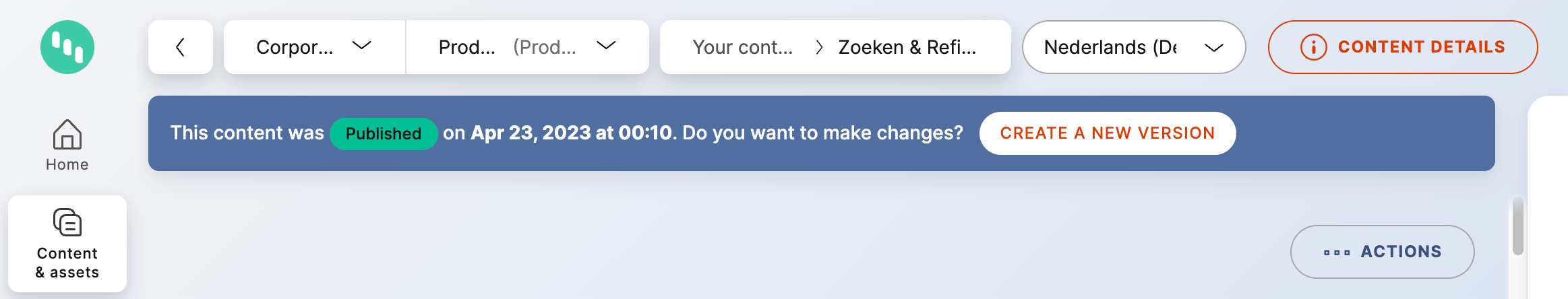The image size is (1568, 299).
Task: Click the breadcrumb separator arrow before Zoeken
Action: 819,47
